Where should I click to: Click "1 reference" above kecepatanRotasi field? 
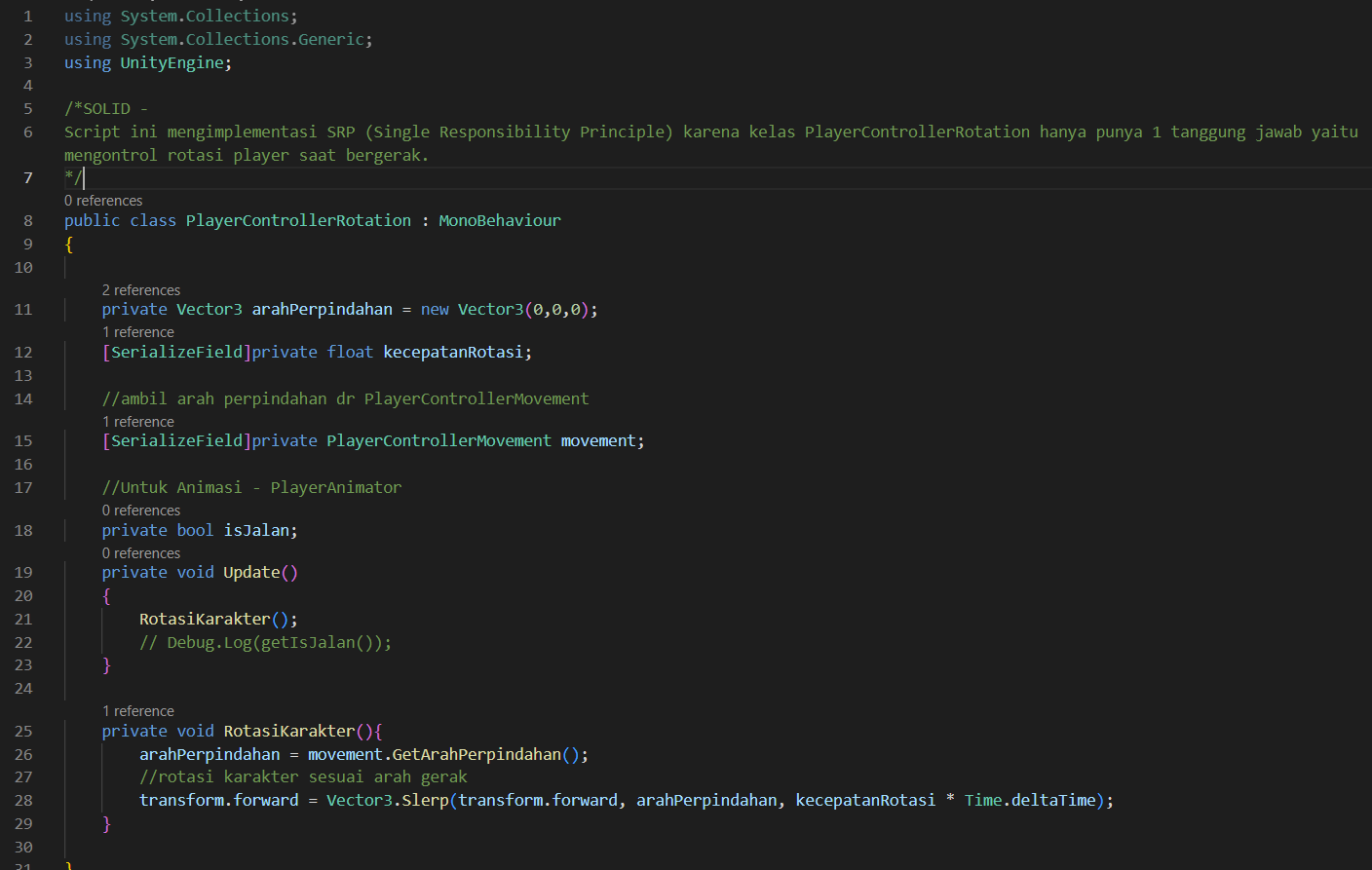[137, 331]
